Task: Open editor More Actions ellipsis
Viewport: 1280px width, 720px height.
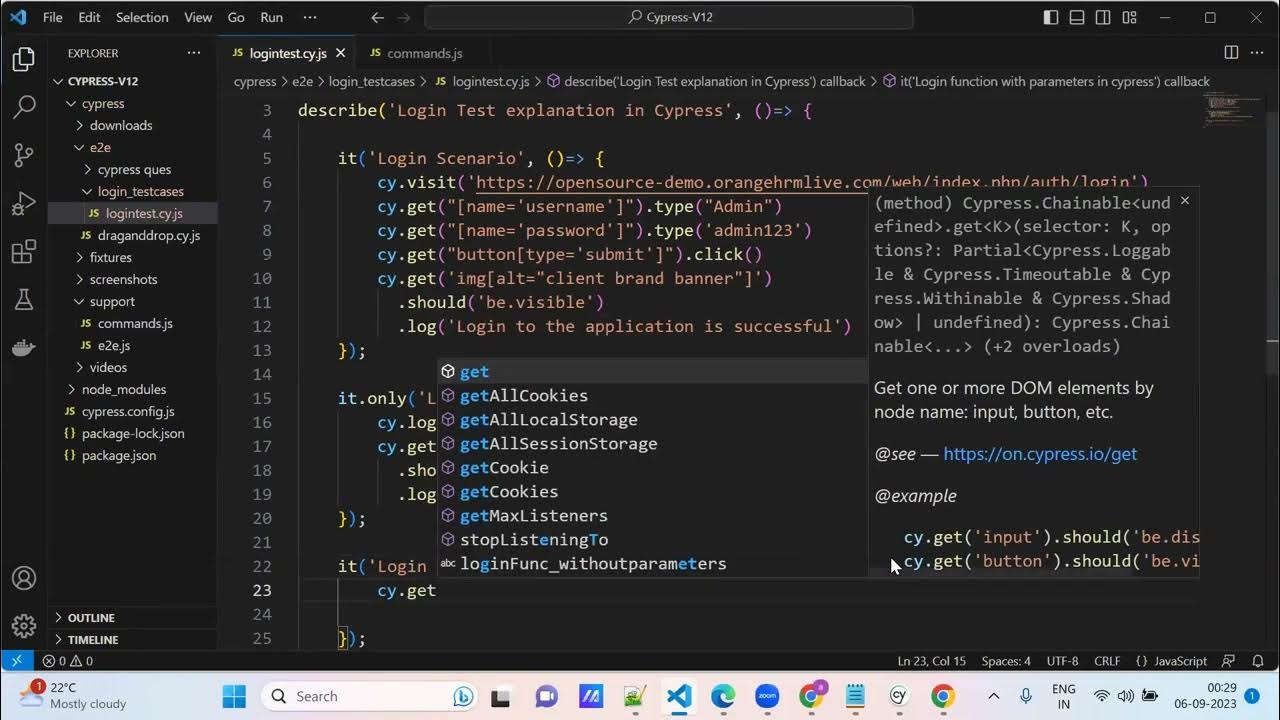Action: click(x=1259, y=53)
